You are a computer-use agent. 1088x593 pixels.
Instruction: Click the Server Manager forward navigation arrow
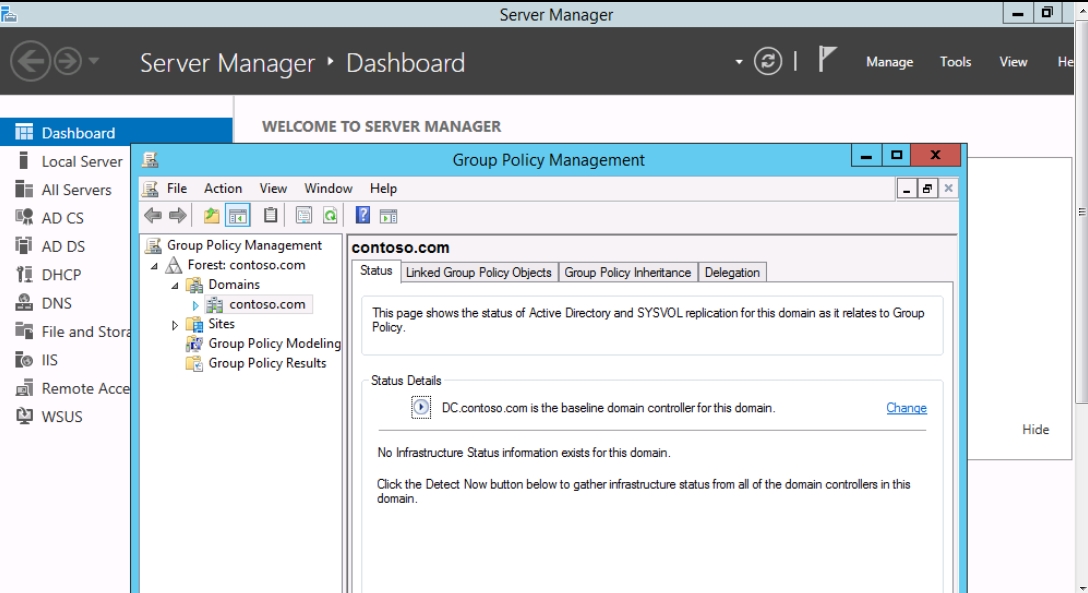[68, 61]
